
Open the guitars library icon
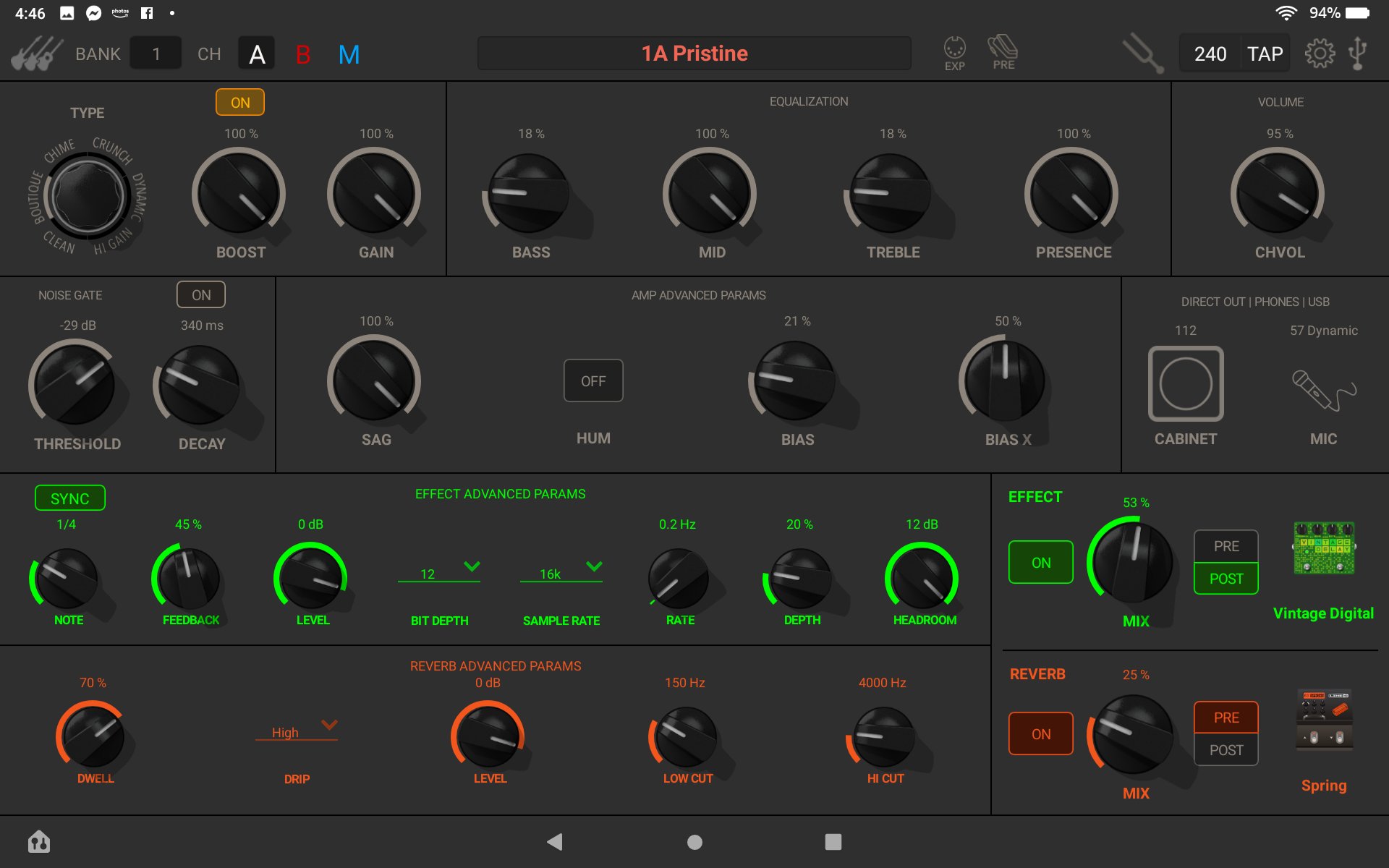pyautogui.click(x=36, y=54)
